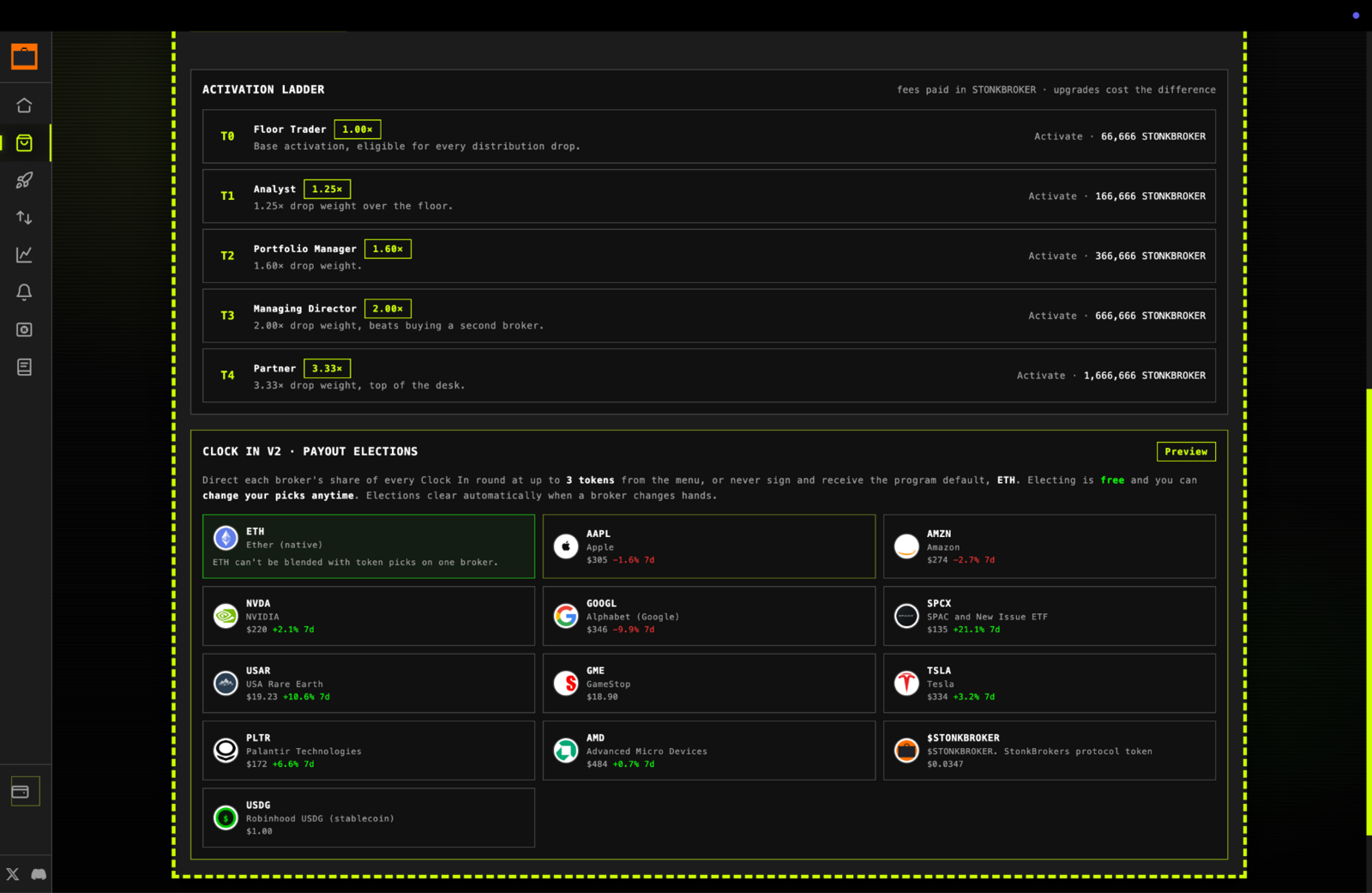Click the 2.00× Managing Director badge
This screenshot has height=893, width=1372.
tap(388, 309)
